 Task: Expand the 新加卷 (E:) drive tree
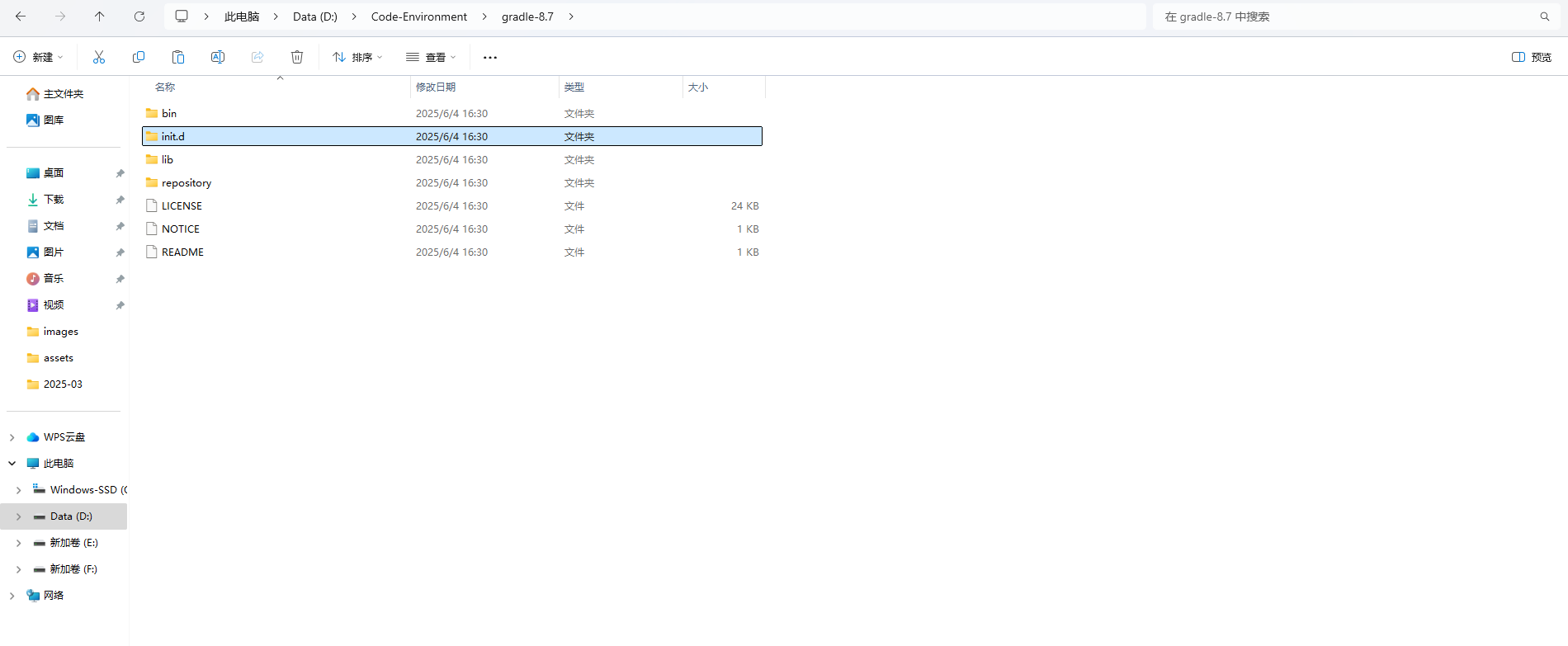tap(18, 543)
